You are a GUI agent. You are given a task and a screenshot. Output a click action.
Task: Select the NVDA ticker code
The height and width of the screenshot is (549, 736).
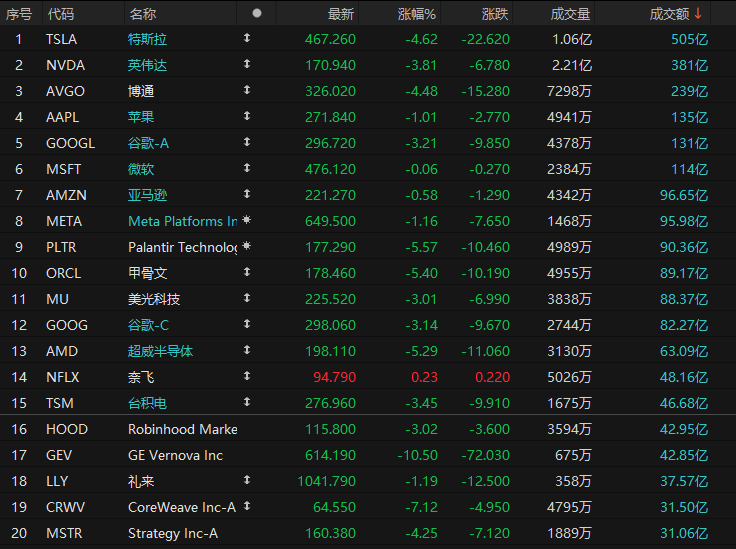tap(66, 65)
